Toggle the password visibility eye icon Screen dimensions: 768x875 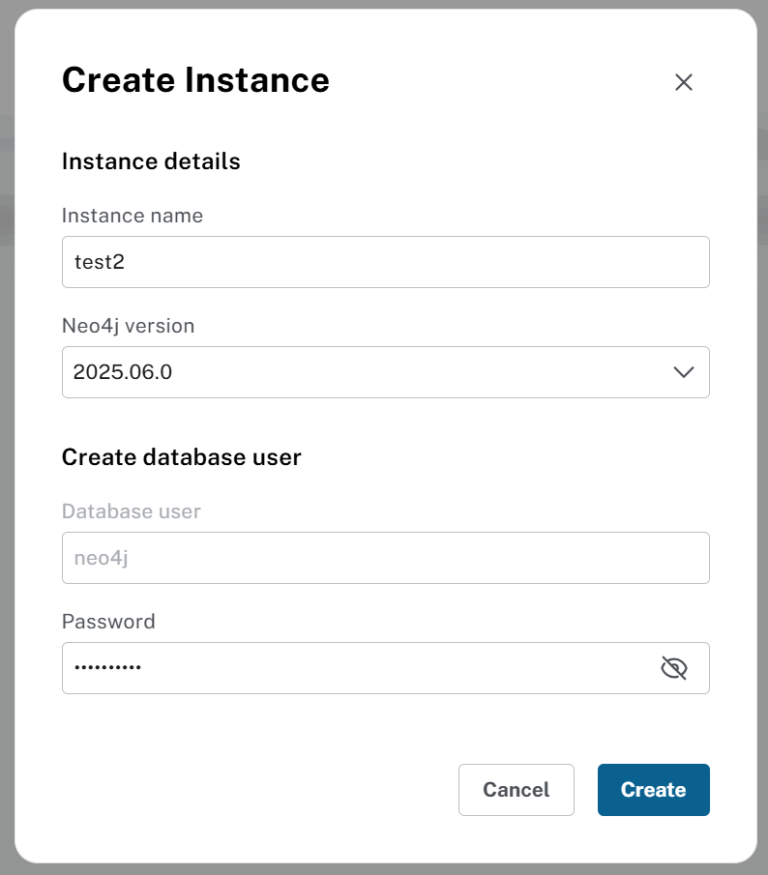pos(675,667)
